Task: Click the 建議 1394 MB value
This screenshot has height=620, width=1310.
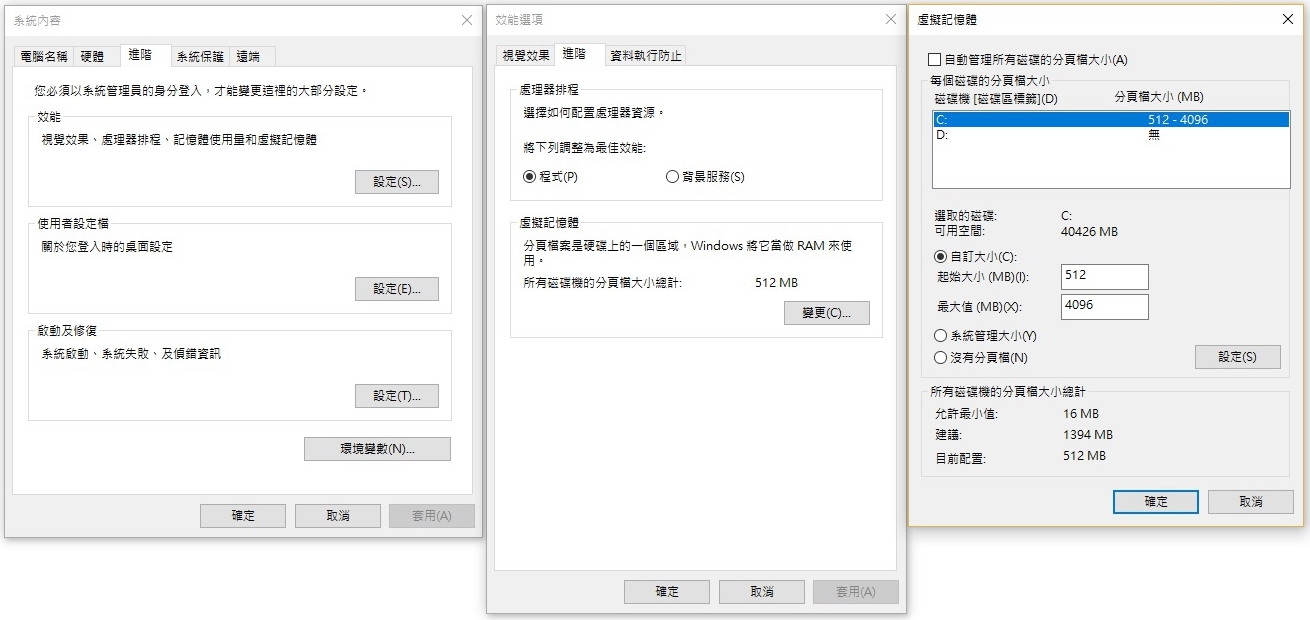Action: pyautogui.click(x=1088, y=435)
